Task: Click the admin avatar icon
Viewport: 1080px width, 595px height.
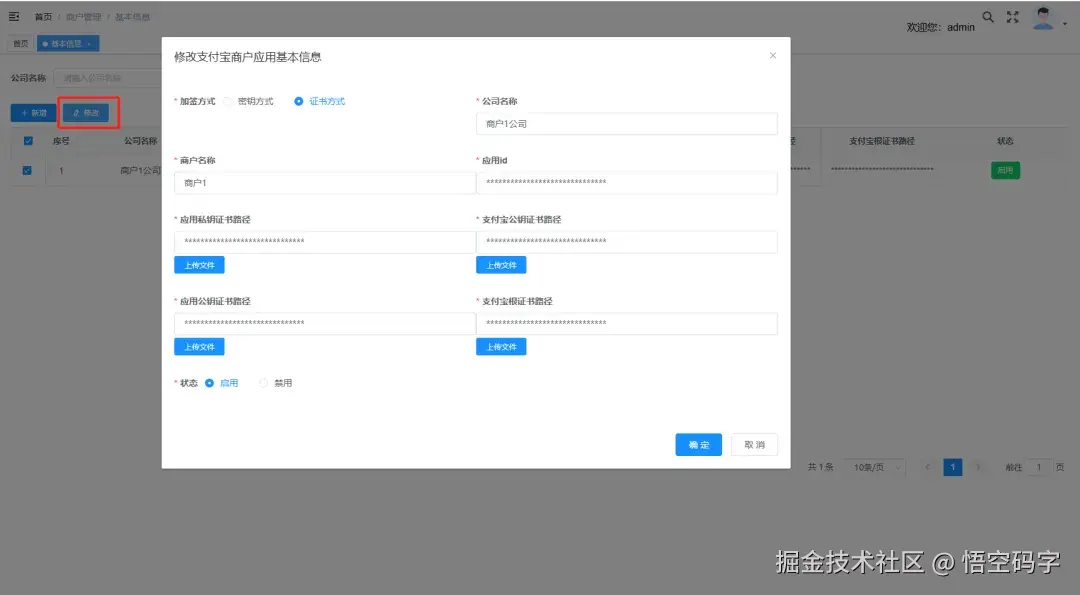Action: [x=1042, y=18]
